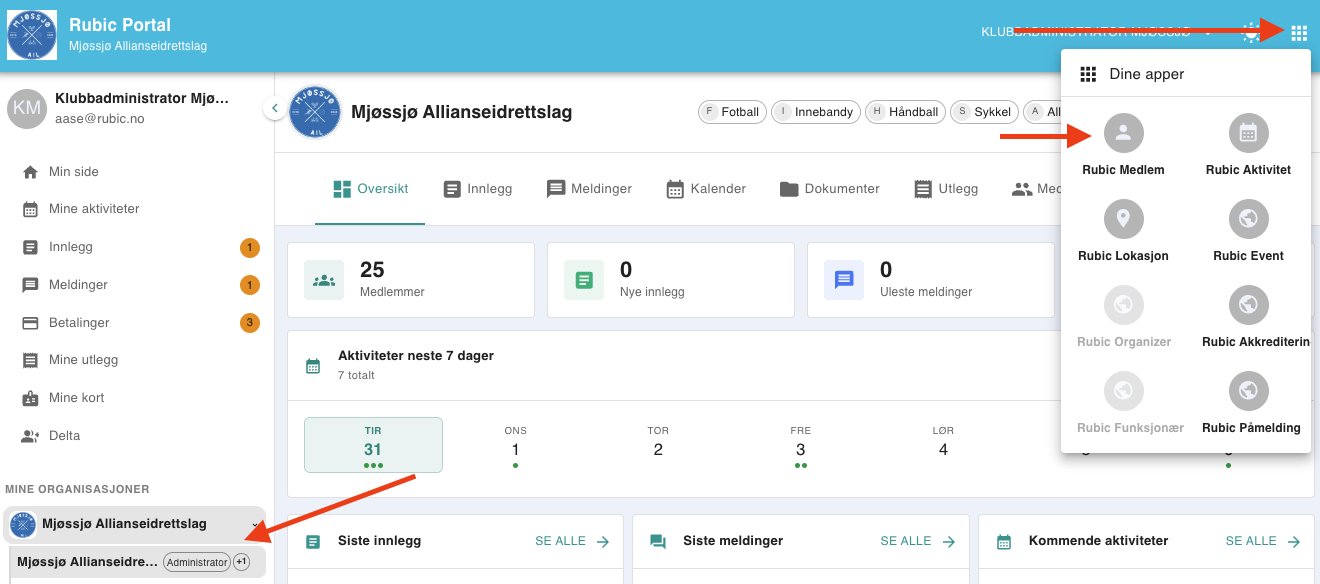Select day LØR 4

tap(943, 445)
